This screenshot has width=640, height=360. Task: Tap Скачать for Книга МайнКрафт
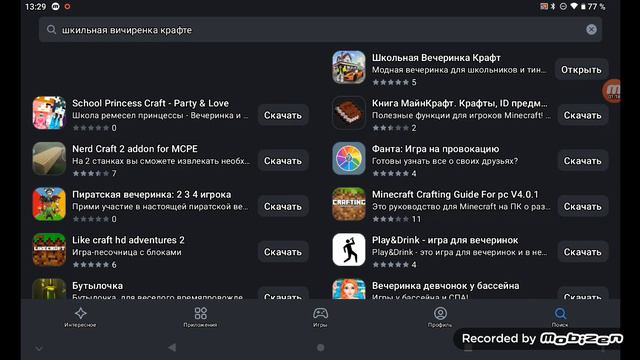click(582, 116)
